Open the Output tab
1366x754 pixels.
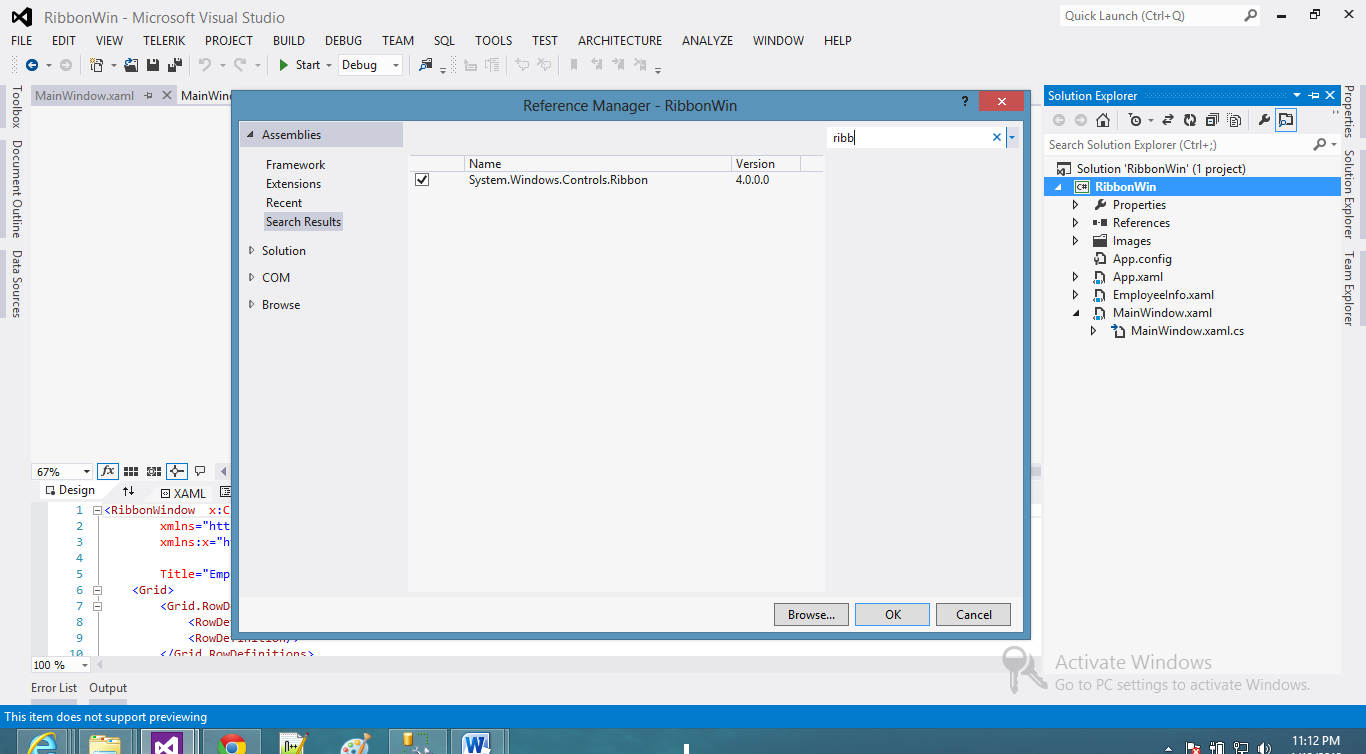(108, 688)
